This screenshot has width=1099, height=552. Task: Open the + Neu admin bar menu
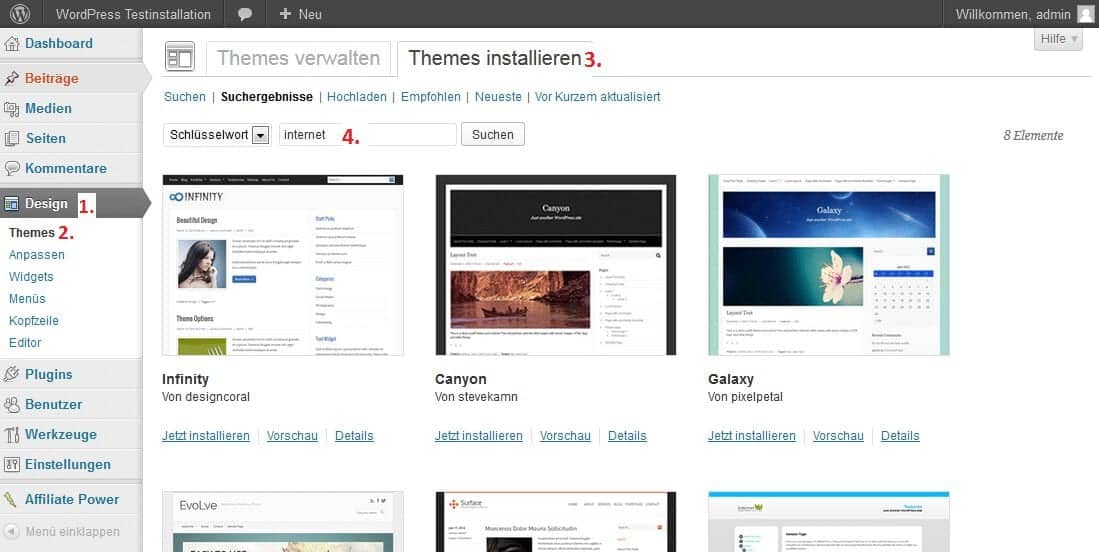point(300,15)
